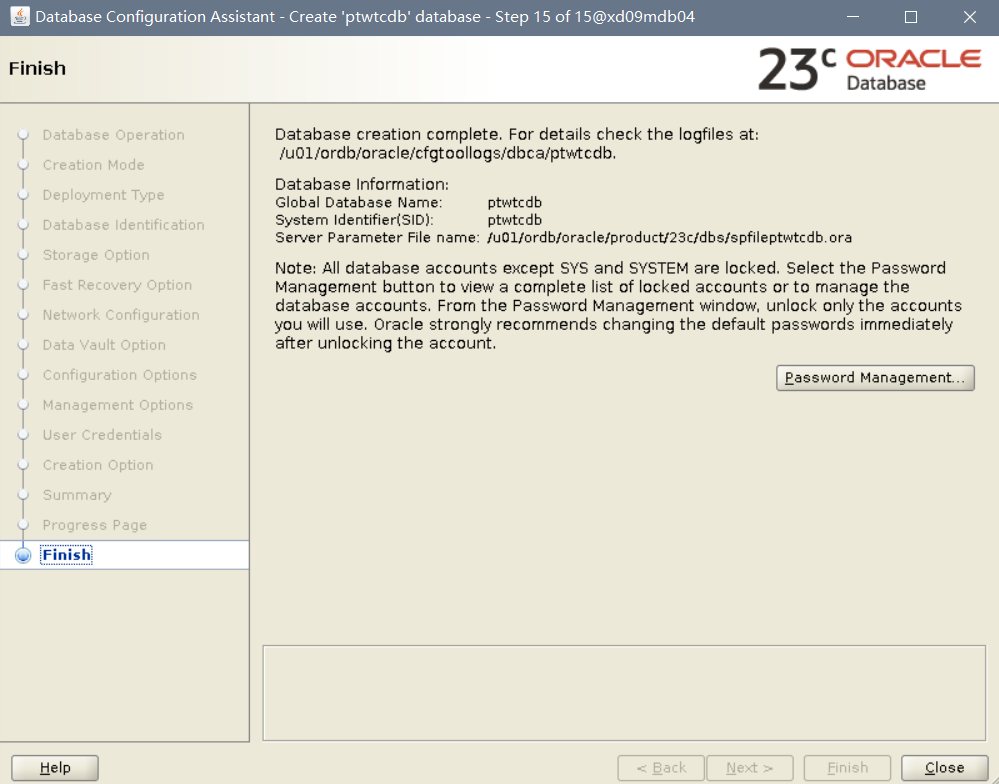Select the Progress Page step
999x784 pixels.
(x=95, y=525)
